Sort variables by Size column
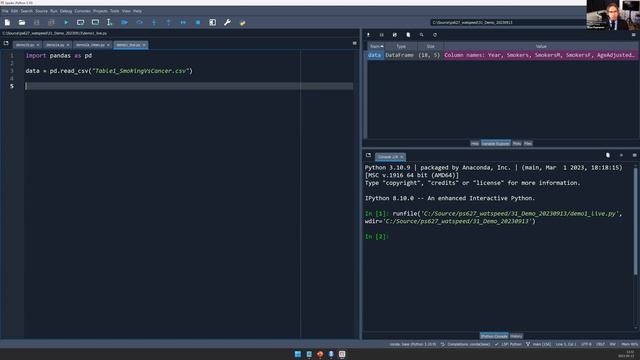The height and width of the screenshot is (360, 640). [431, 47]
